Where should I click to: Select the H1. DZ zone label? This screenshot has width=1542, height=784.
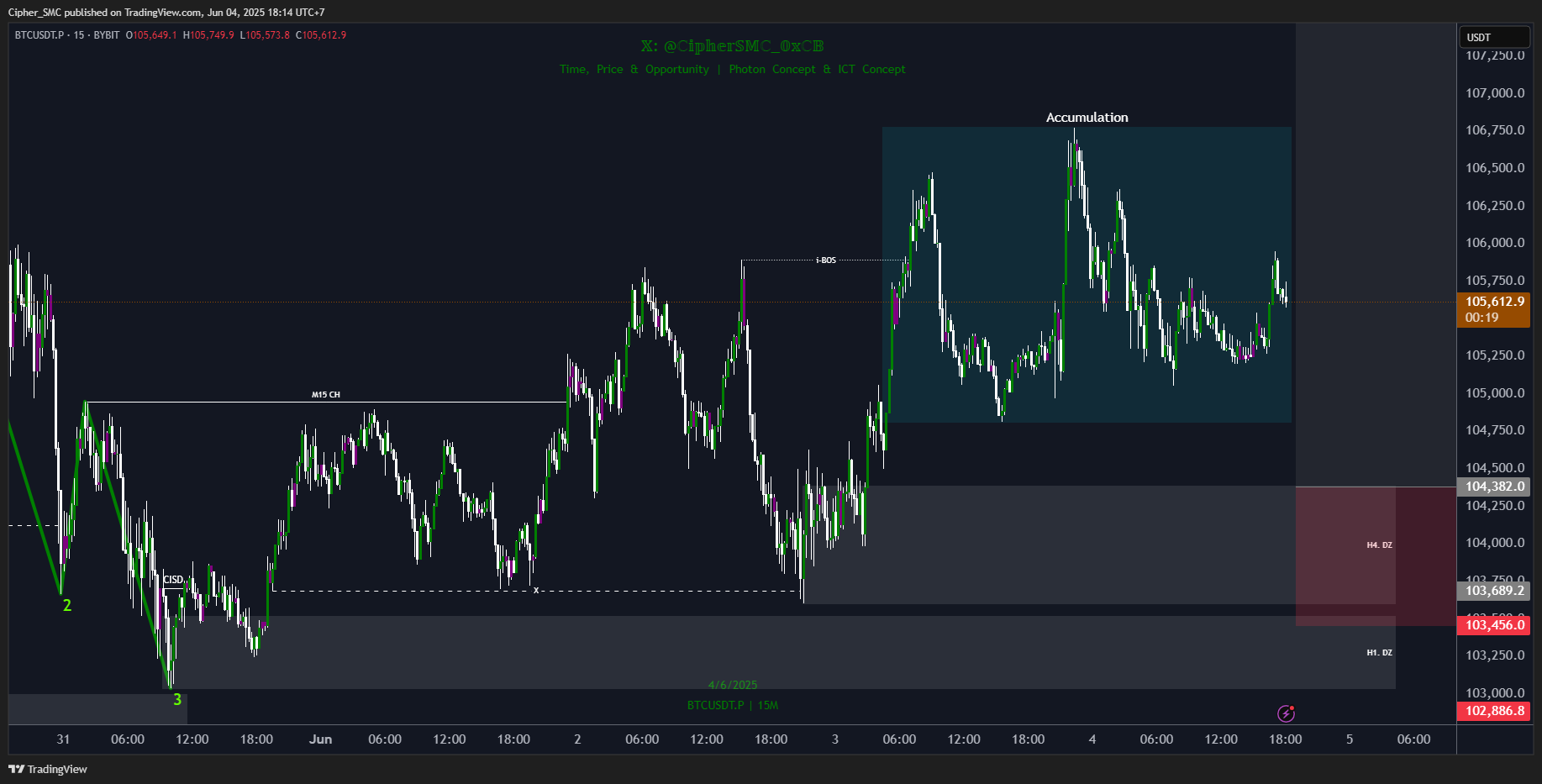[x=1379, y=653]
